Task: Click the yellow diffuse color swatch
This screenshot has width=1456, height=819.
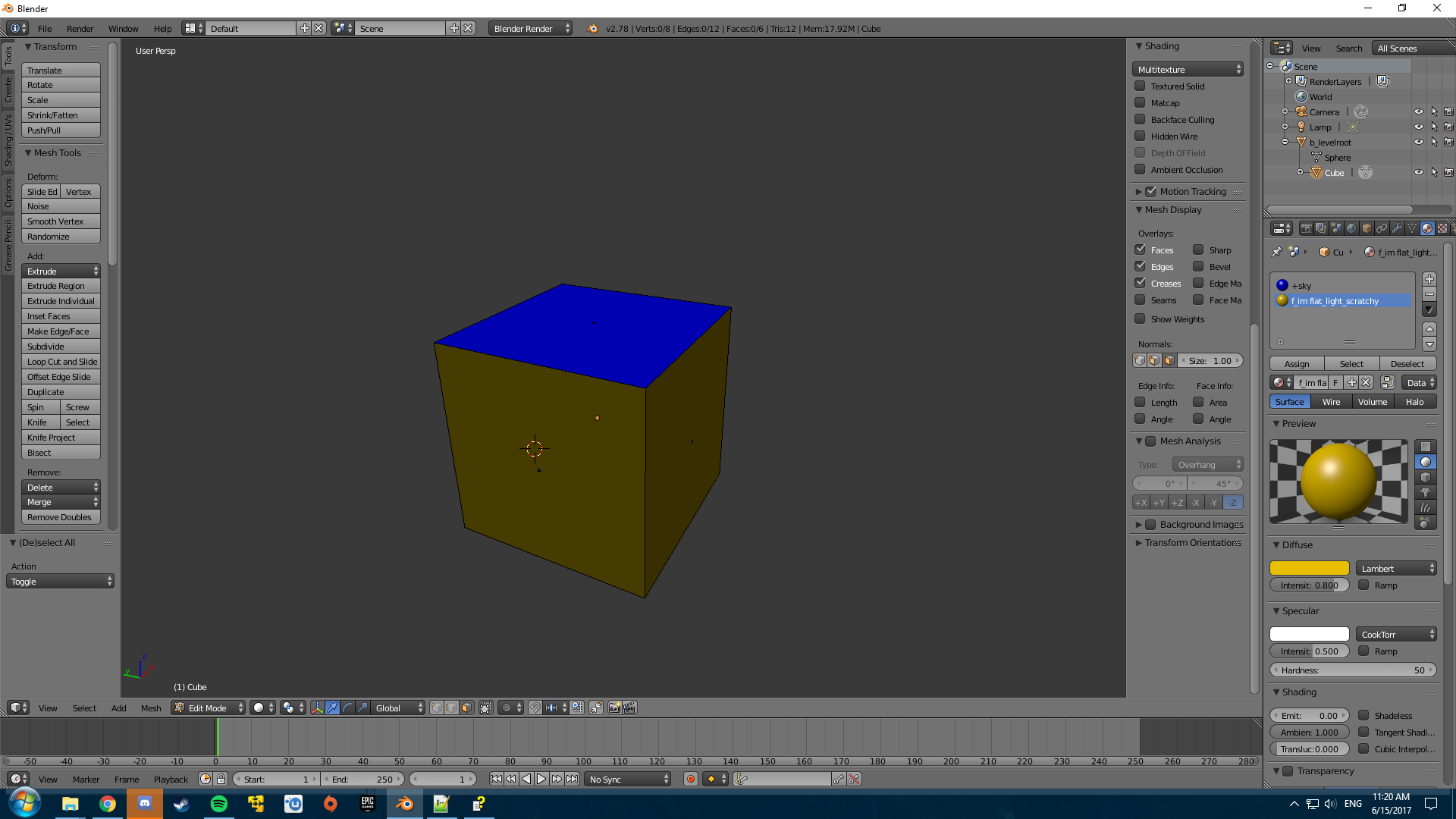Action: coord(1309,568)
